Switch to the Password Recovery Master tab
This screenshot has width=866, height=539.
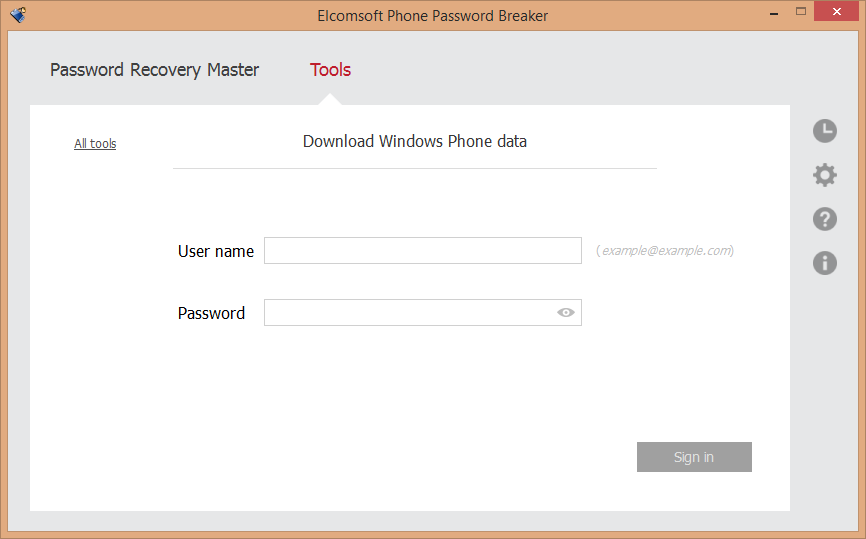pos(154,70)
